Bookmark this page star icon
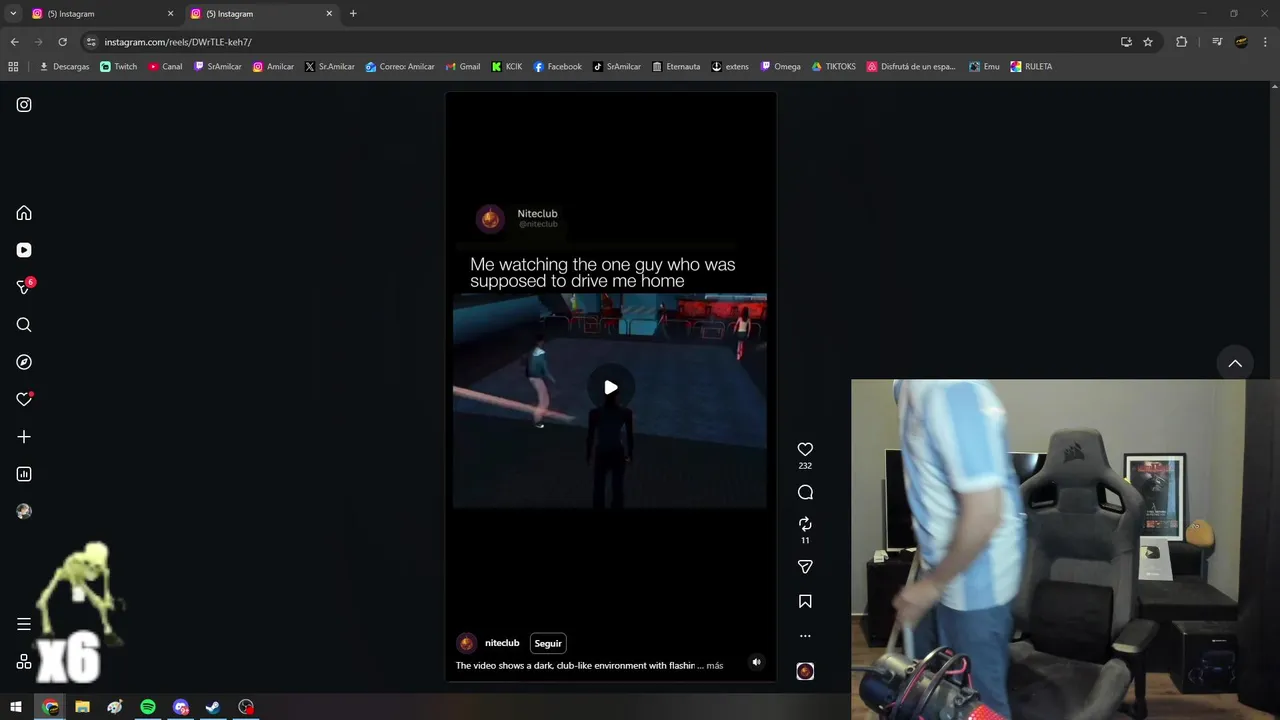Screen dimensions: 1280x720 point(1148,42)
